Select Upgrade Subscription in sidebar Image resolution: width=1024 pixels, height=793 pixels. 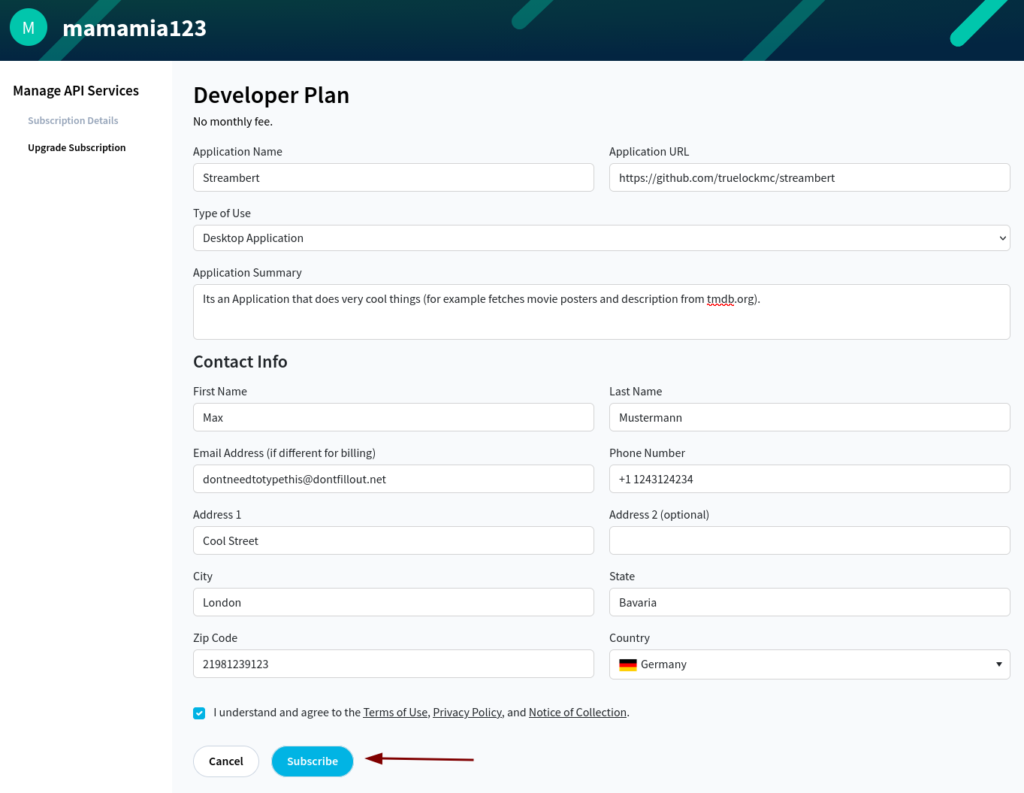click(76, 148)
